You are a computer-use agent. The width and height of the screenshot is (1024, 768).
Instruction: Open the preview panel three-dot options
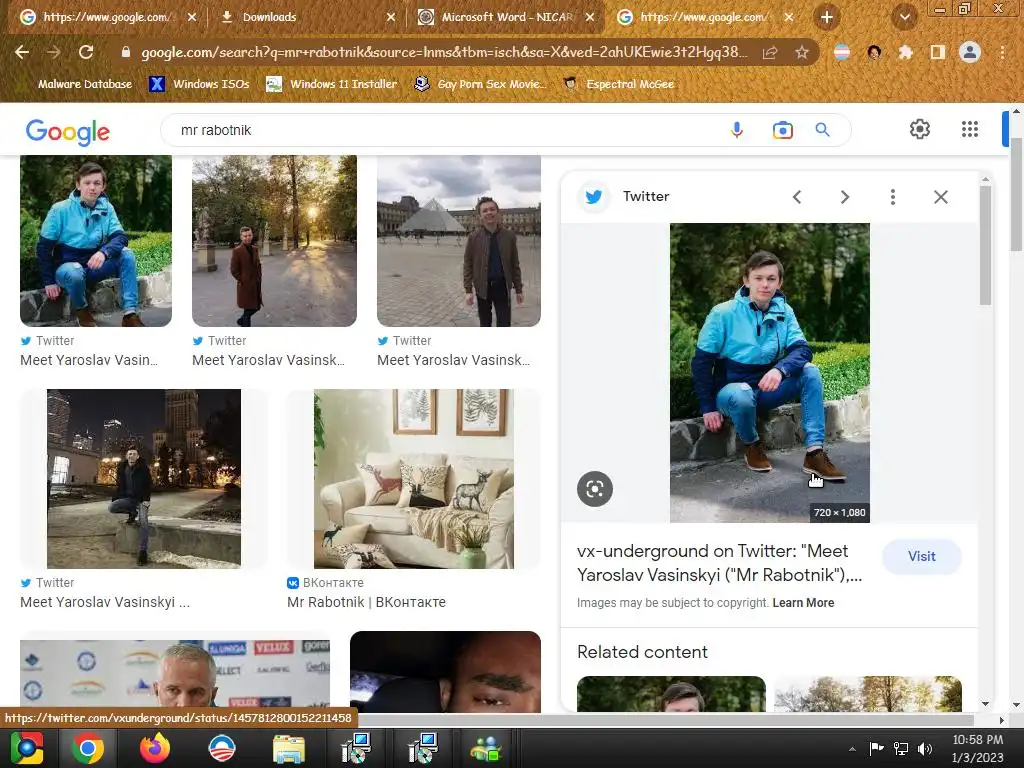click(893, 197)
